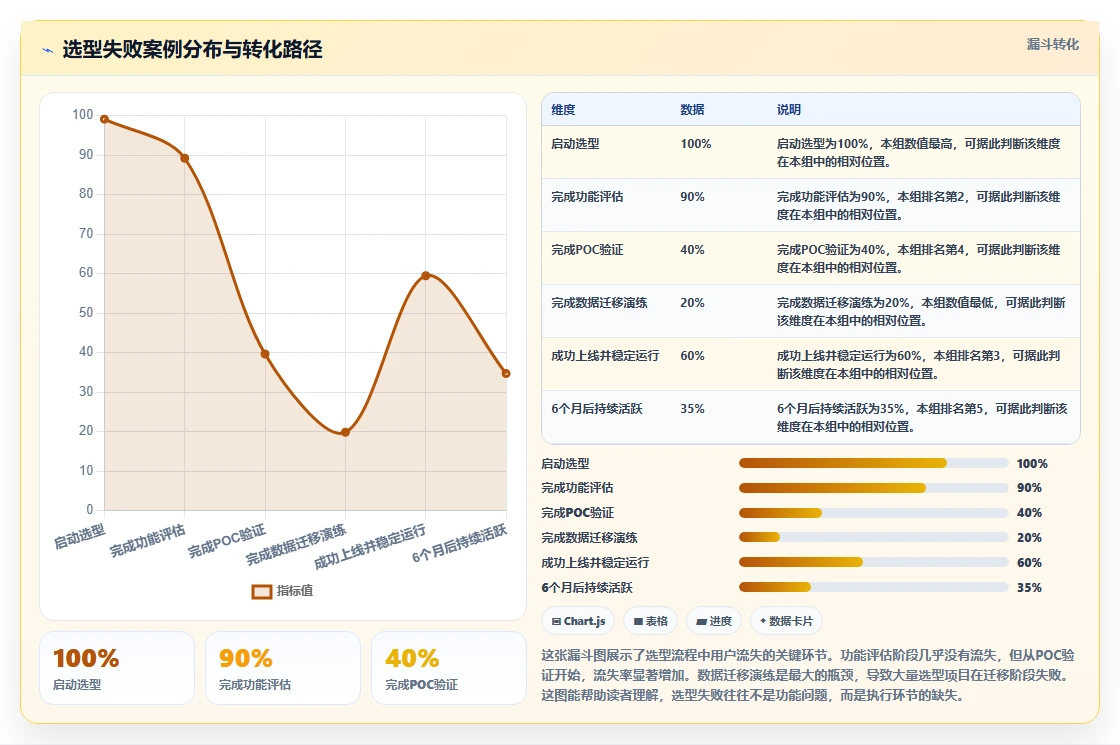Viewport: 1120px width, 745px height.
Task: Click the 完成数据迁移演练 lowest data point
Action: click(x=346, y=432)
